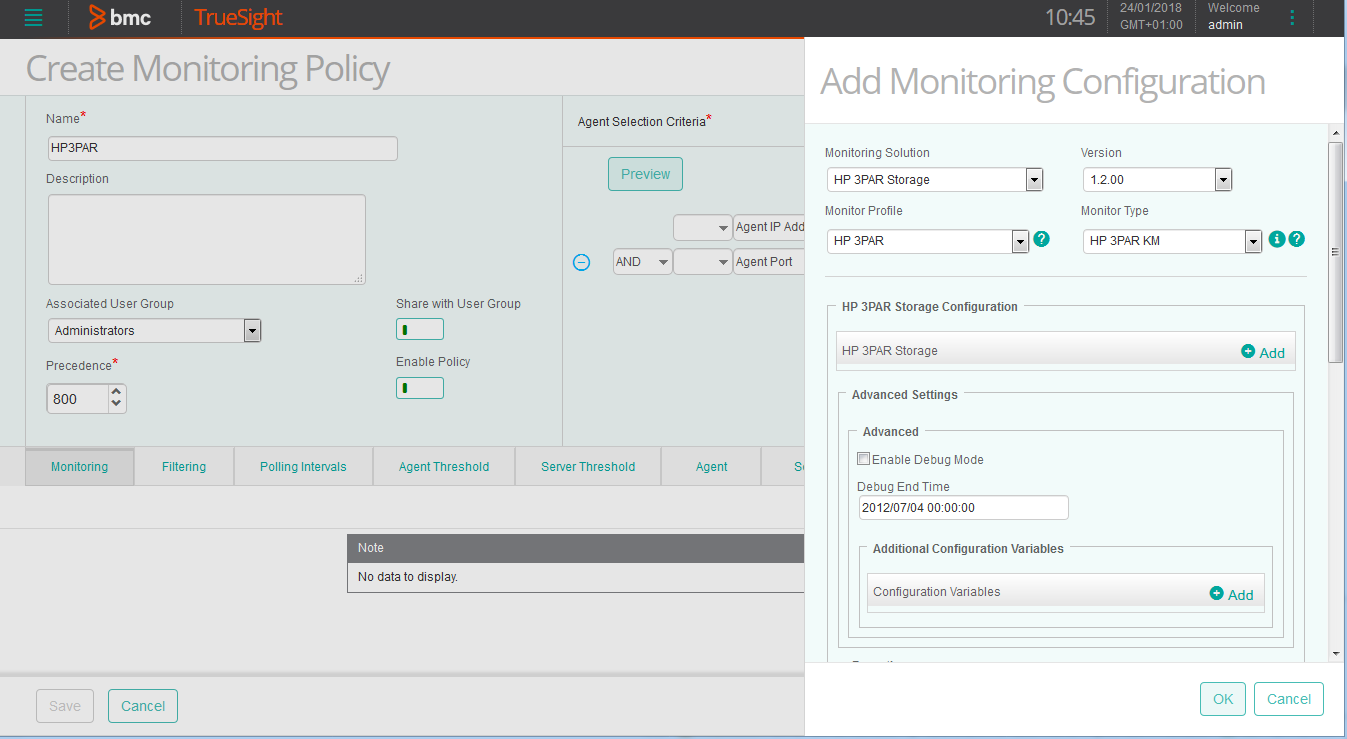Viewport: 1347px width, 739px height.
Task: Click Add next to HP 3PAR Storage
Action: click(x=1262, y=352)
